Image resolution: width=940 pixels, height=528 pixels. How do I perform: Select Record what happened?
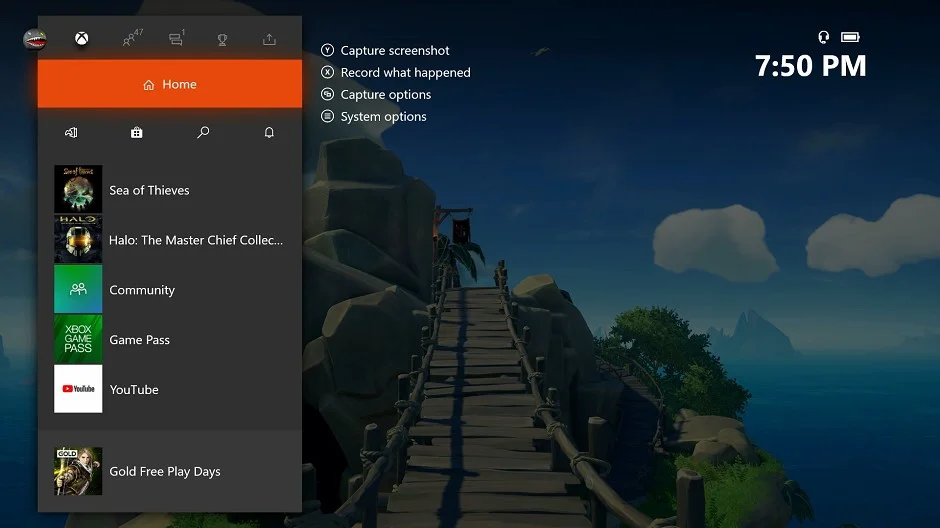coord(405,73)
